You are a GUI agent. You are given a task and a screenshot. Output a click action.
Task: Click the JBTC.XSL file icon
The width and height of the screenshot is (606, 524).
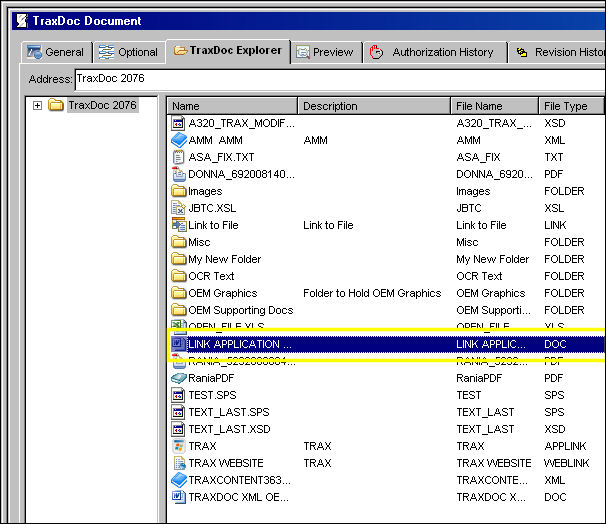[x=178, y=208]
